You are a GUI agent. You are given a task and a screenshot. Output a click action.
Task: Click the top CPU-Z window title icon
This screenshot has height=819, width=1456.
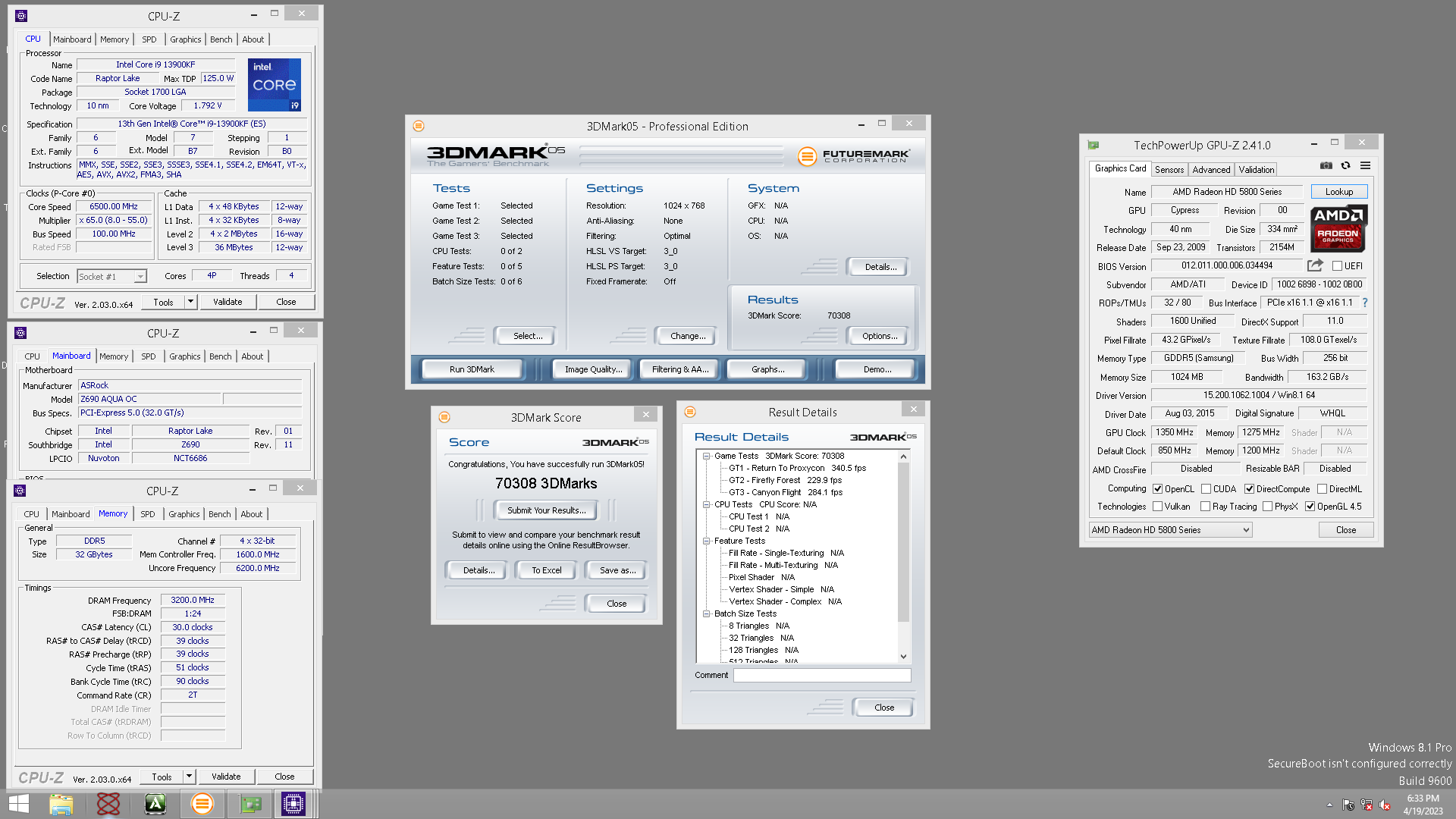coord(21,16)
